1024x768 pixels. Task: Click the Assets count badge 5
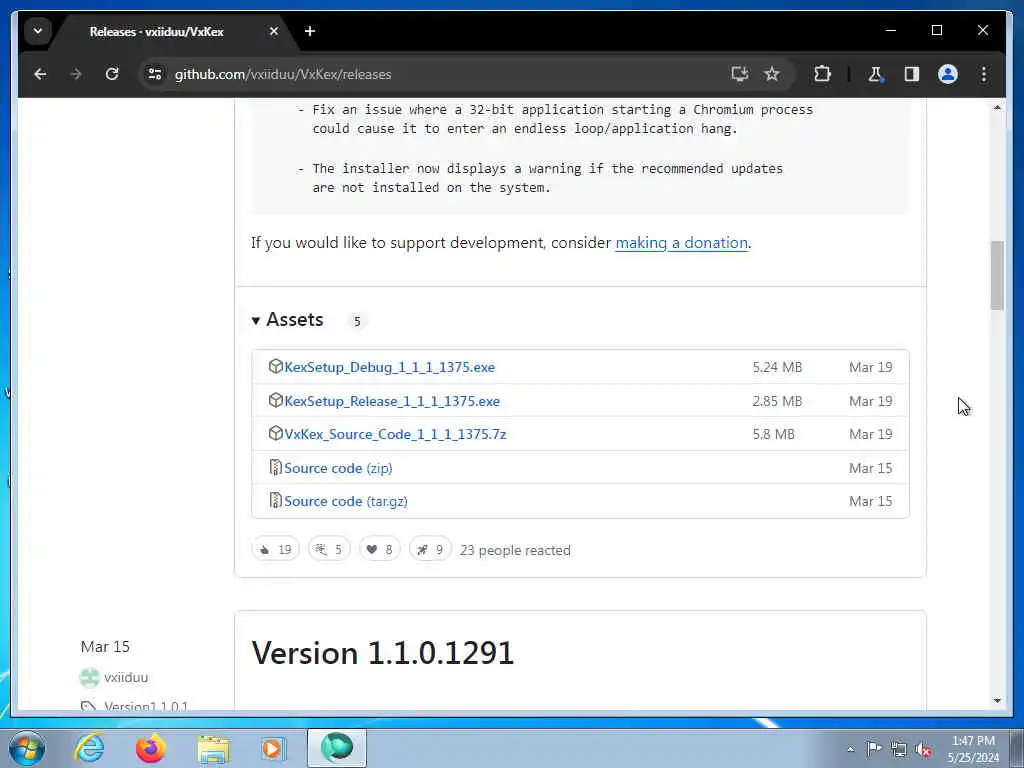point(357,321)
